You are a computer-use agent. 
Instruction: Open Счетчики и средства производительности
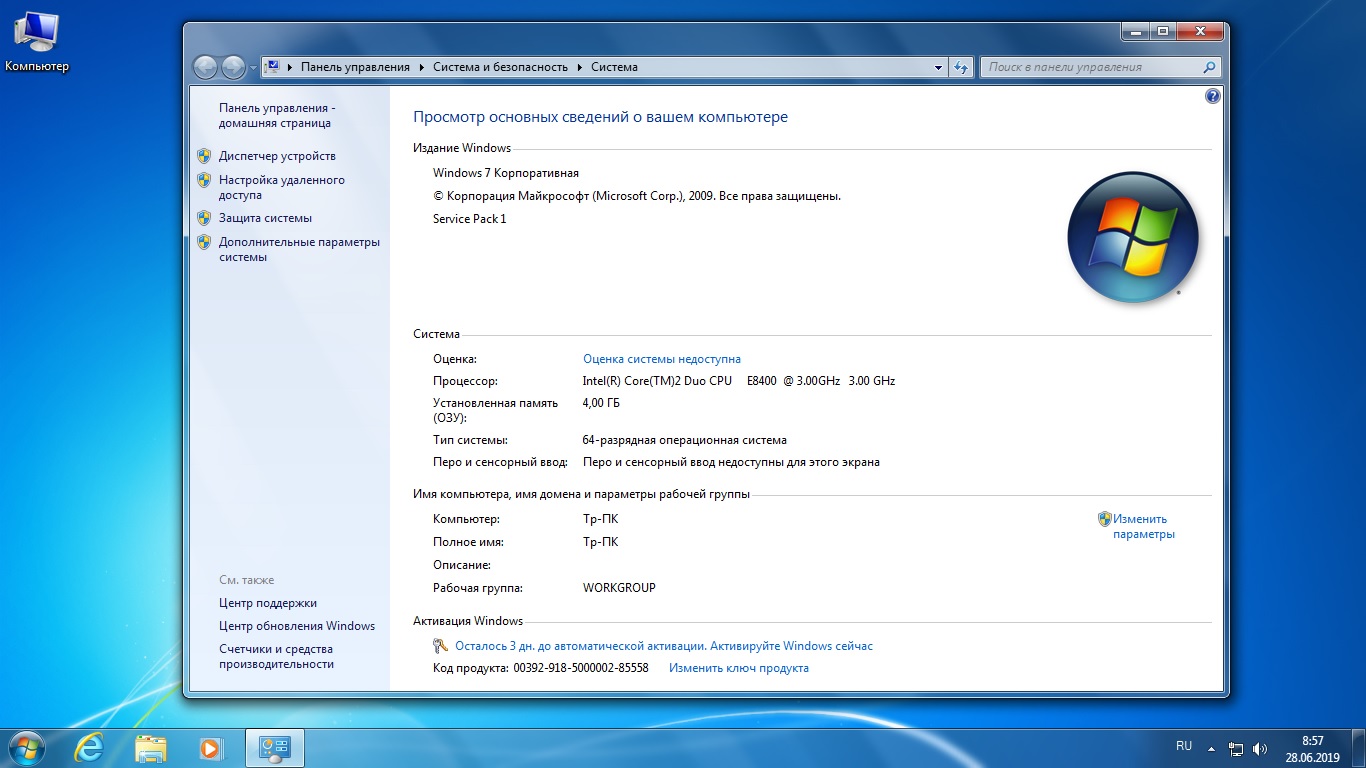276,656
